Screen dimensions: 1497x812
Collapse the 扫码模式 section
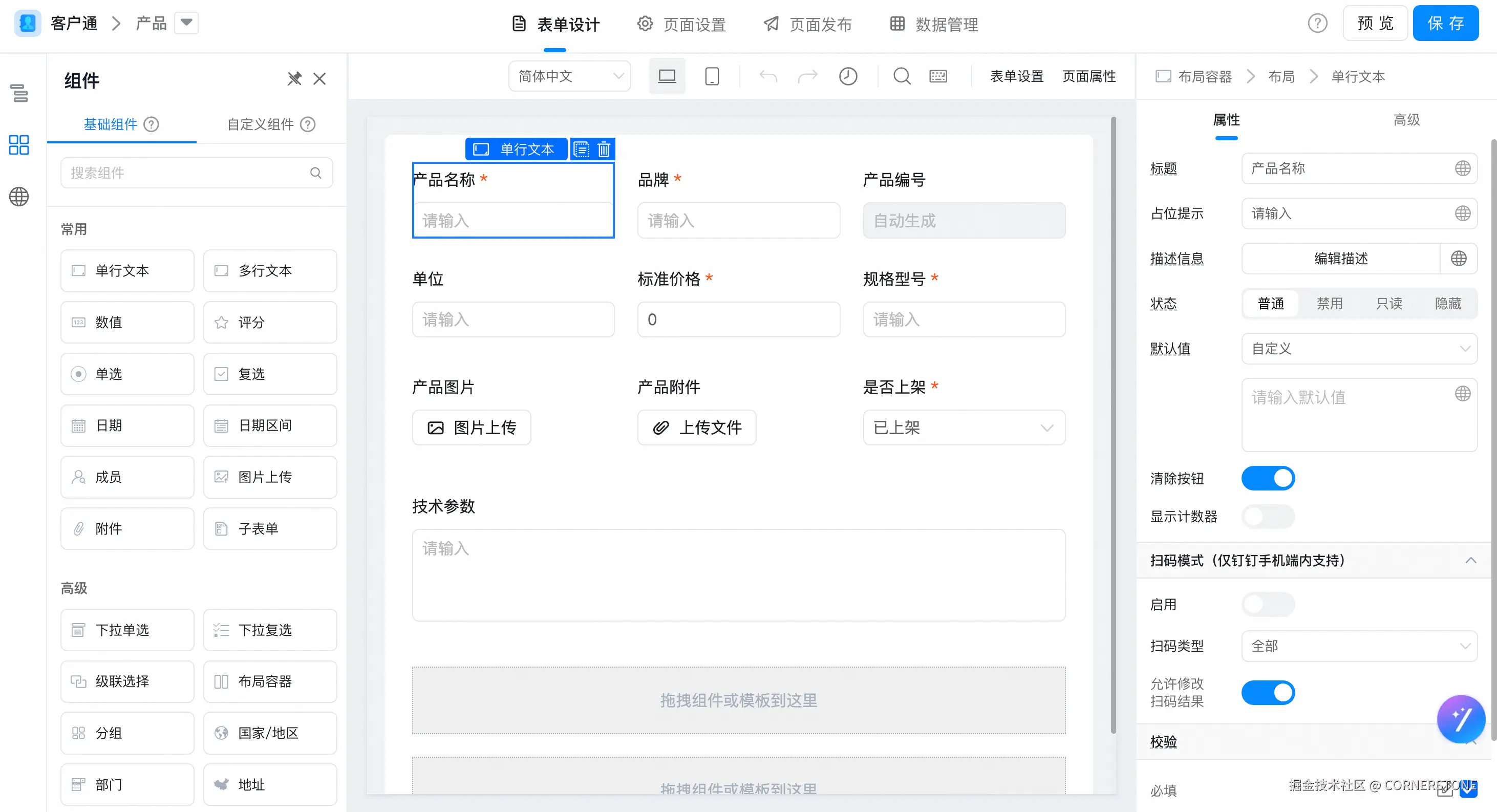[x=1470, y=560]
